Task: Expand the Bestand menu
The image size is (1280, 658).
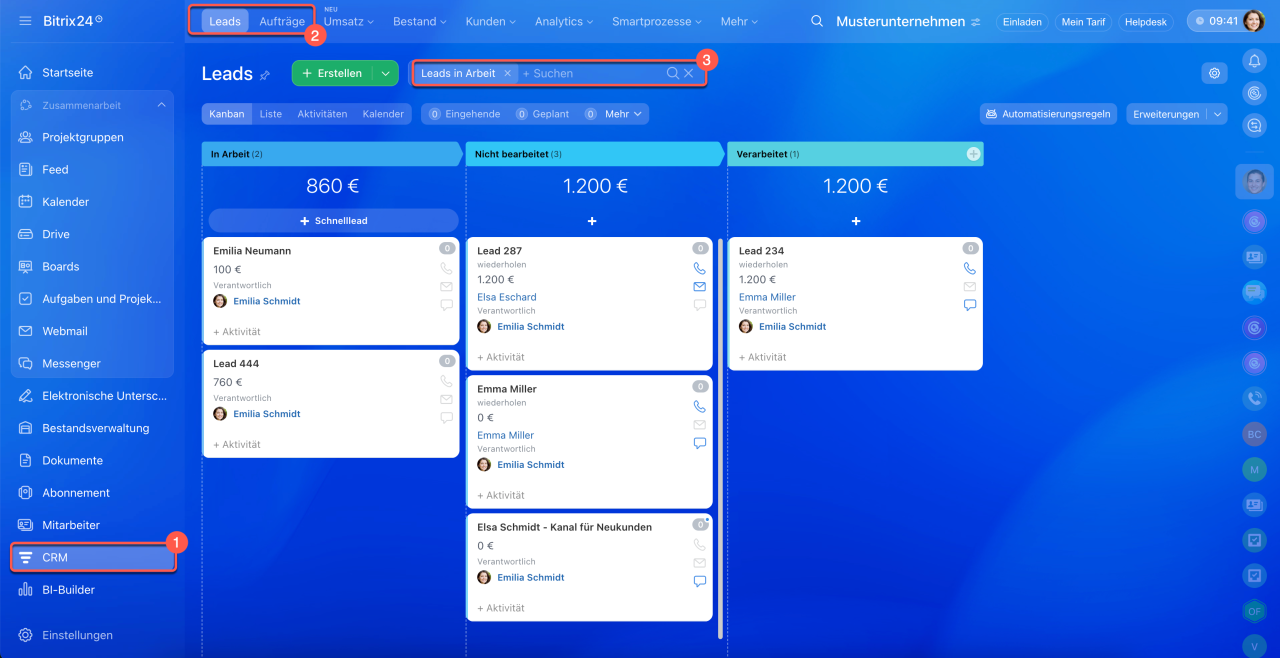Action: click(x=419, y=21)
